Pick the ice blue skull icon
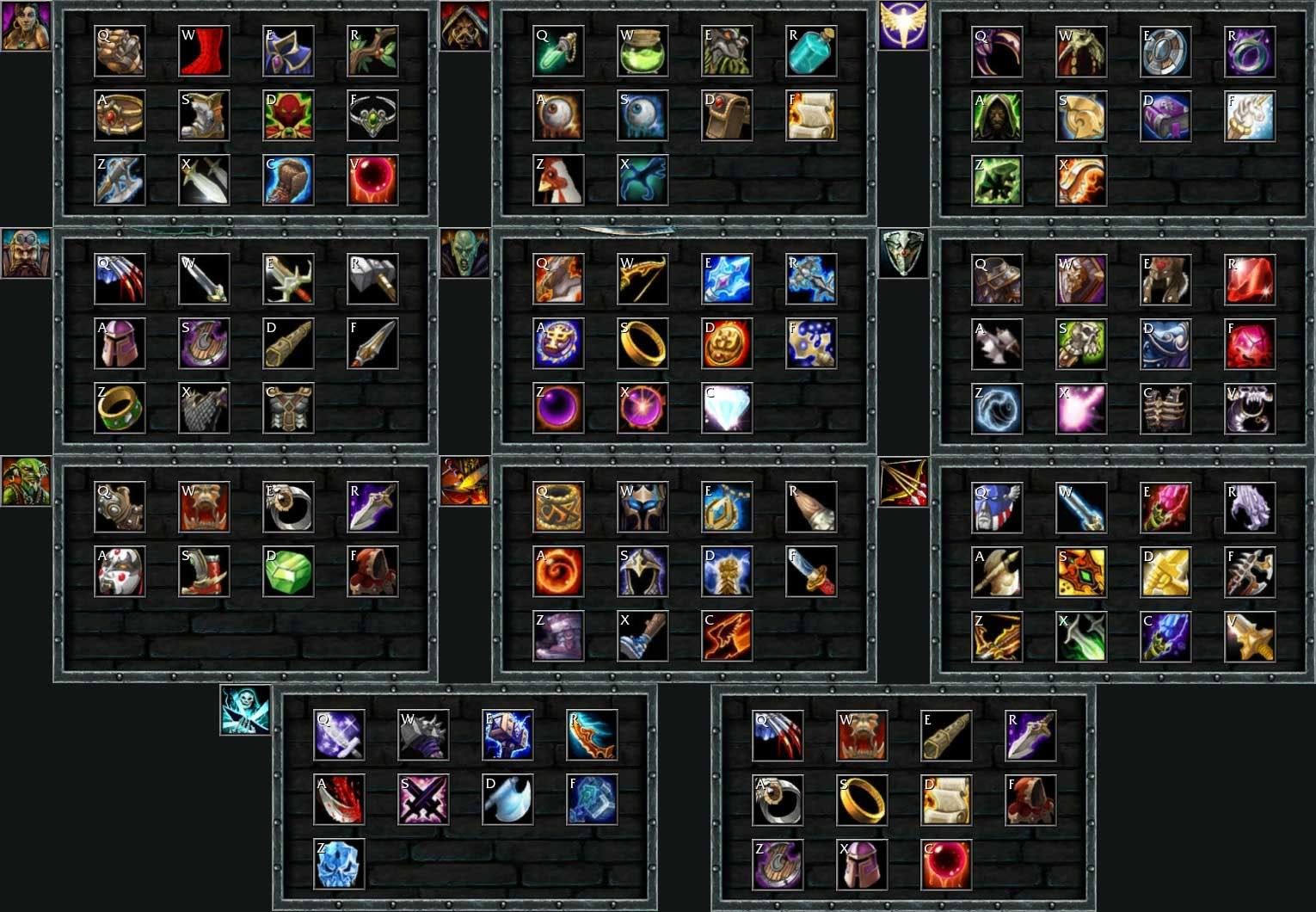 point(339,864)
